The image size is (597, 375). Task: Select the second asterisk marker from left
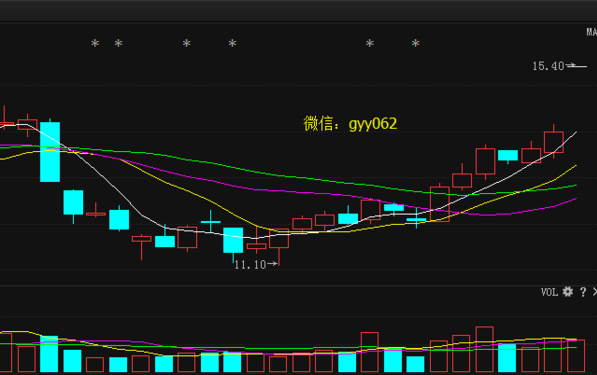(x=118, y=43)
